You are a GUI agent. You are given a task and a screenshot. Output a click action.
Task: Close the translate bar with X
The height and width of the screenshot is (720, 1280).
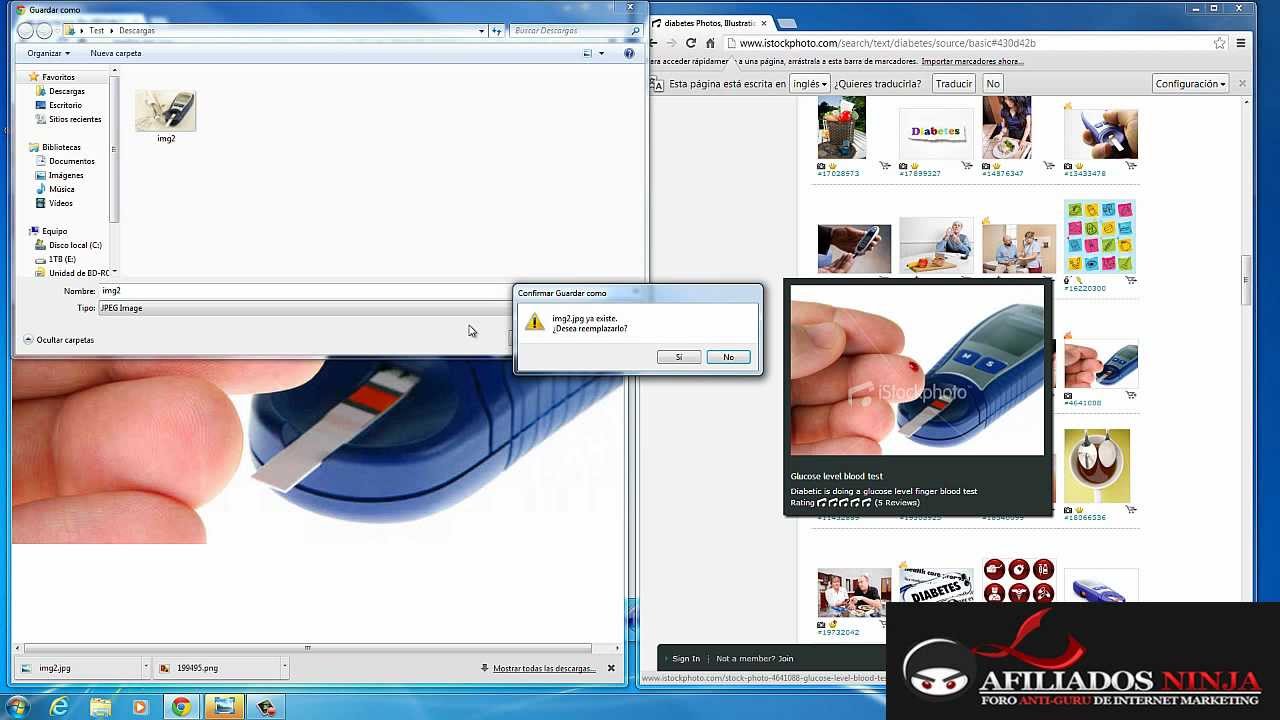(x=1243, y=84)
